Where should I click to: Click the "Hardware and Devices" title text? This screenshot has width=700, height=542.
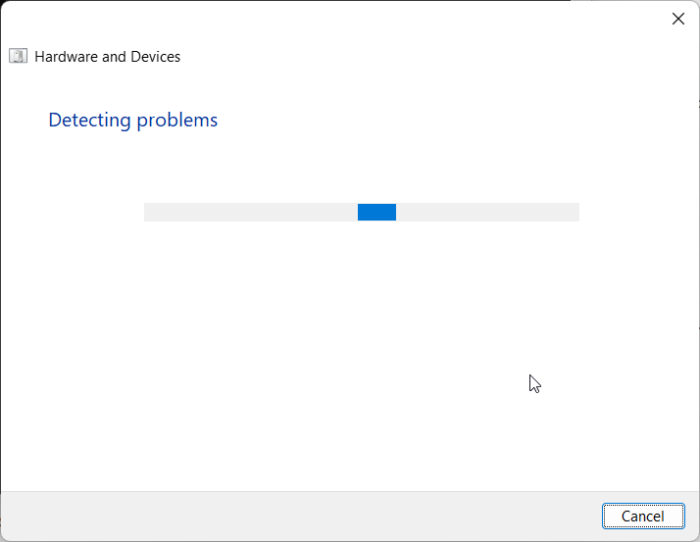coord(107,57)
